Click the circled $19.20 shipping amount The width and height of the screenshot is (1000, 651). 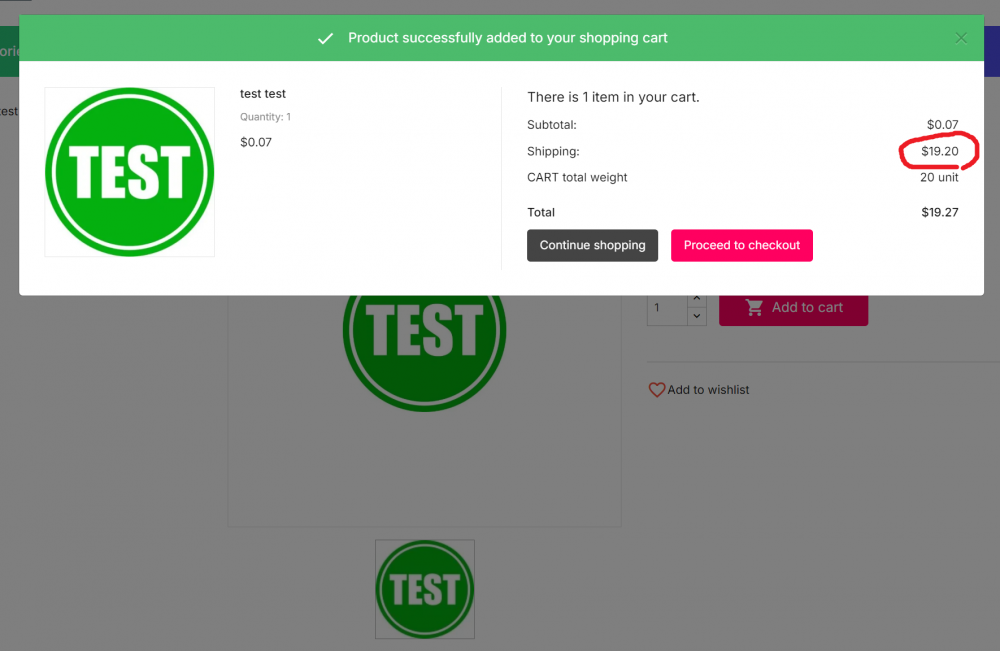938,151
